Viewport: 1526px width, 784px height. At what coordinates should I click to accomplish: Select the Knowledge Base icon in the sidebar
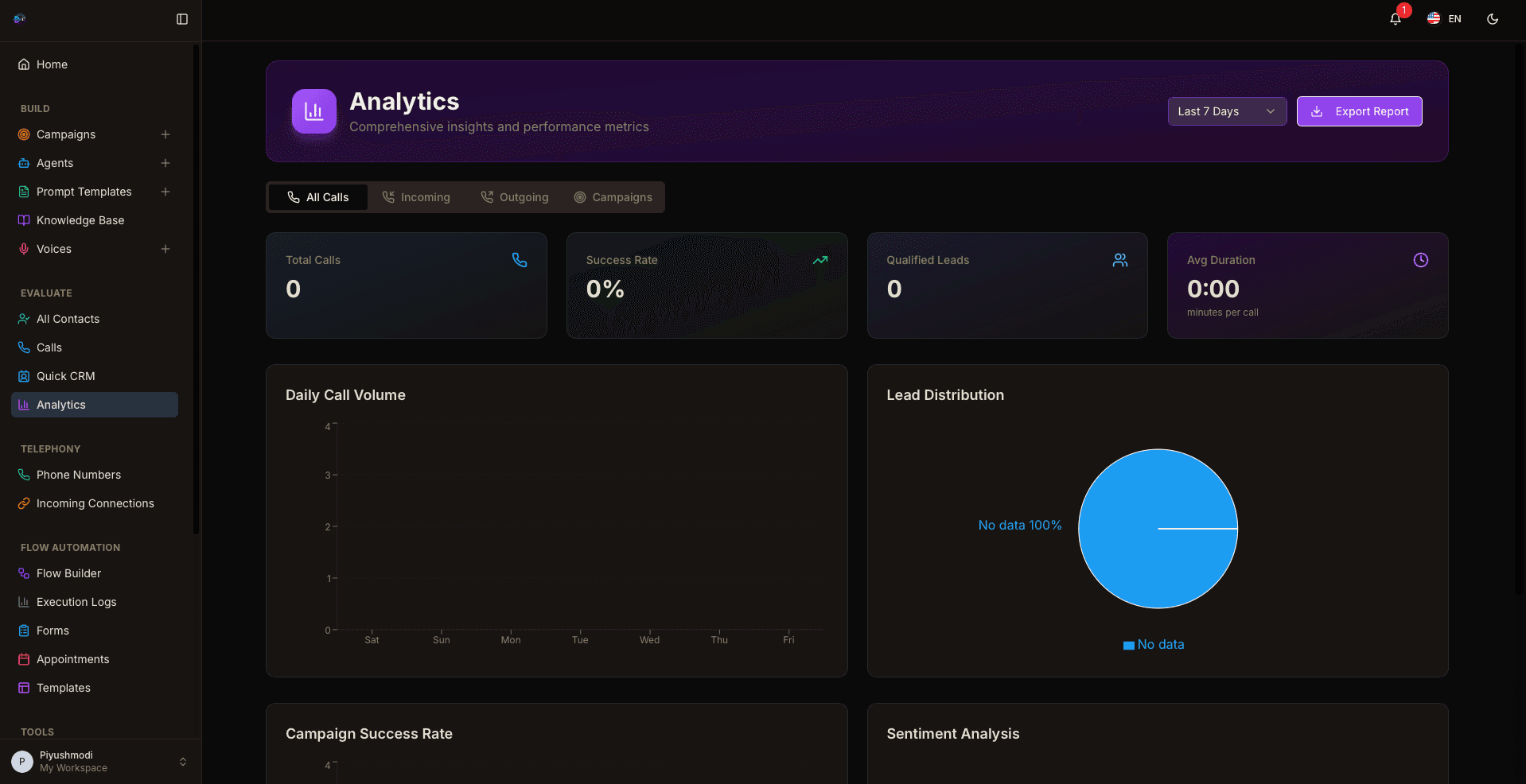pos(24,220)
